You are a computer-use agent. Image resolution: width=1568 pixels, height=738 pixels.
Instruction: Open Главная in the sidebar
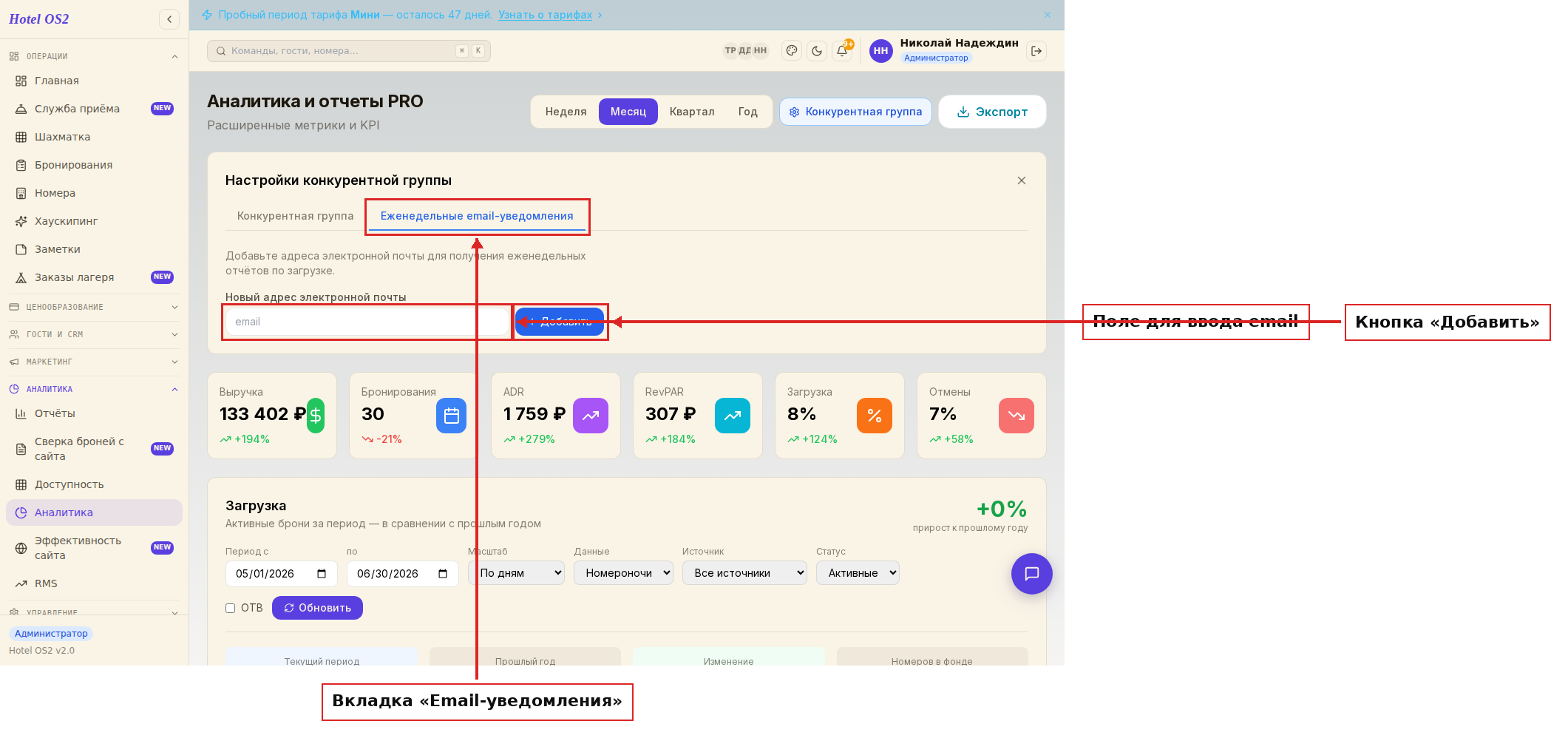[94, 81]
